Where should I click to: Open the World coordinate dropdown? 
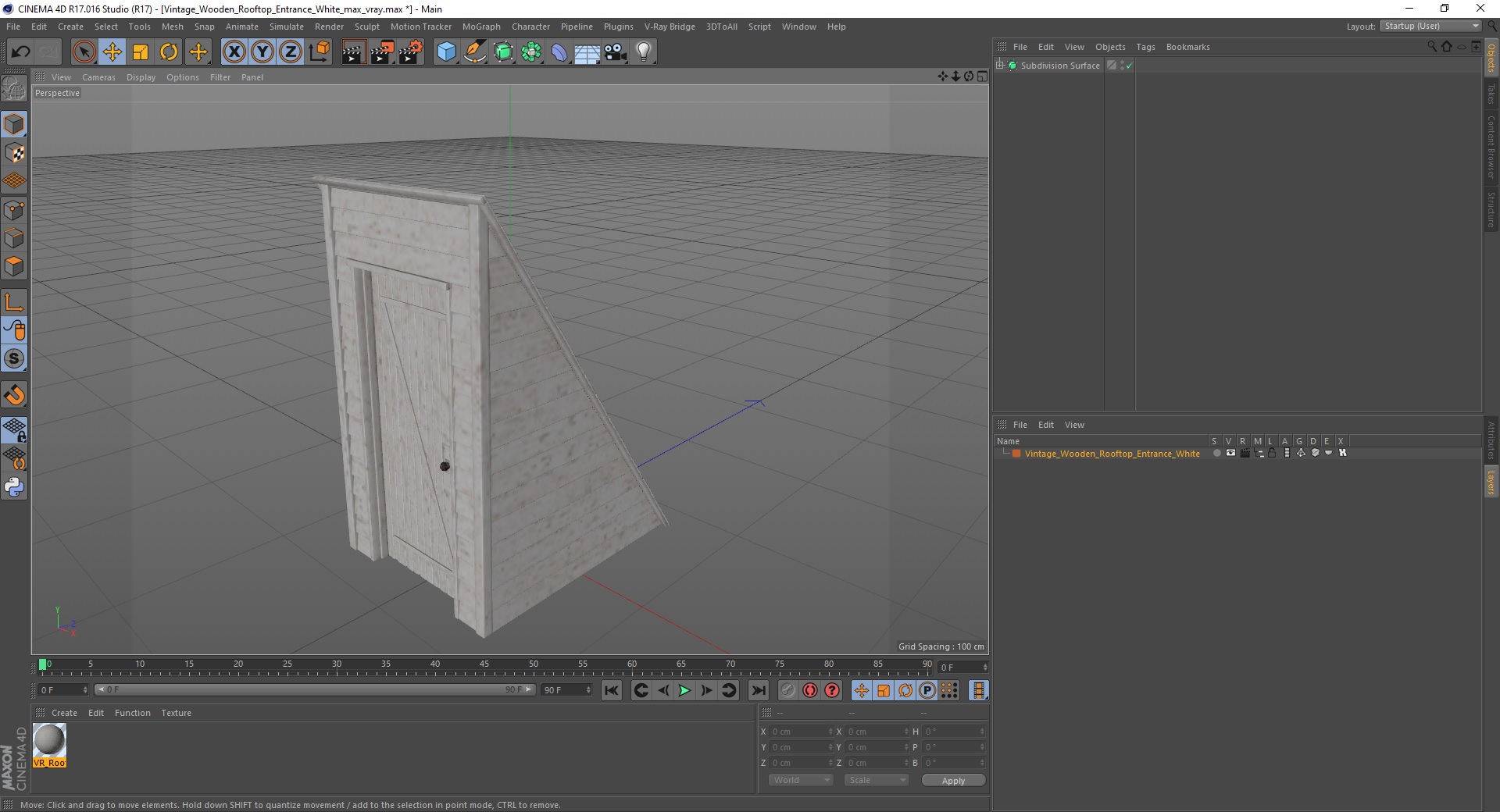pyautogui.click(x=801, y=780)
